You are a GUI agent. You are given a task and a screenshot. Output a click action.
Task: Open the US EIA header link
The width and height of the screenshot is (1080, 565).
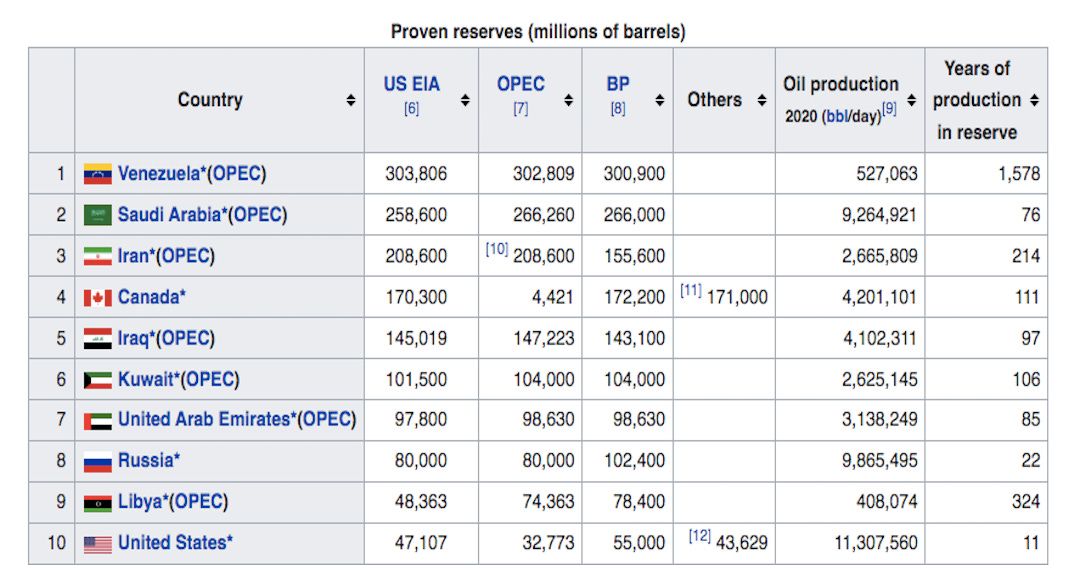pyautogui.click(x=411, y=84)
